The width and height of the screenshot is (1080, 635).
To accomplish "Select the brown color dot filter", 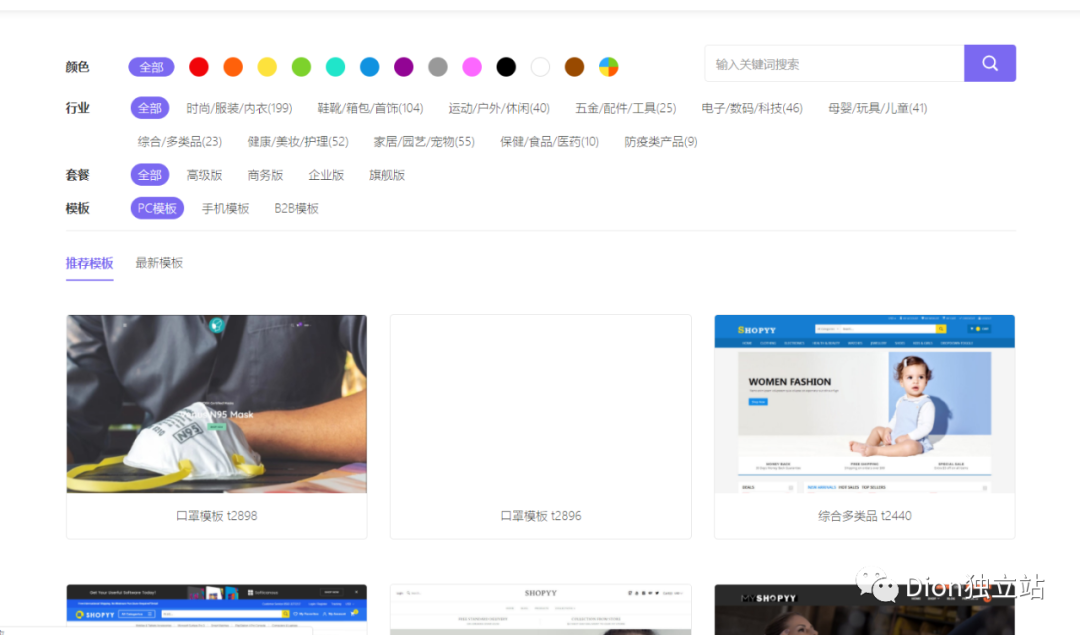I will point(573,66).
